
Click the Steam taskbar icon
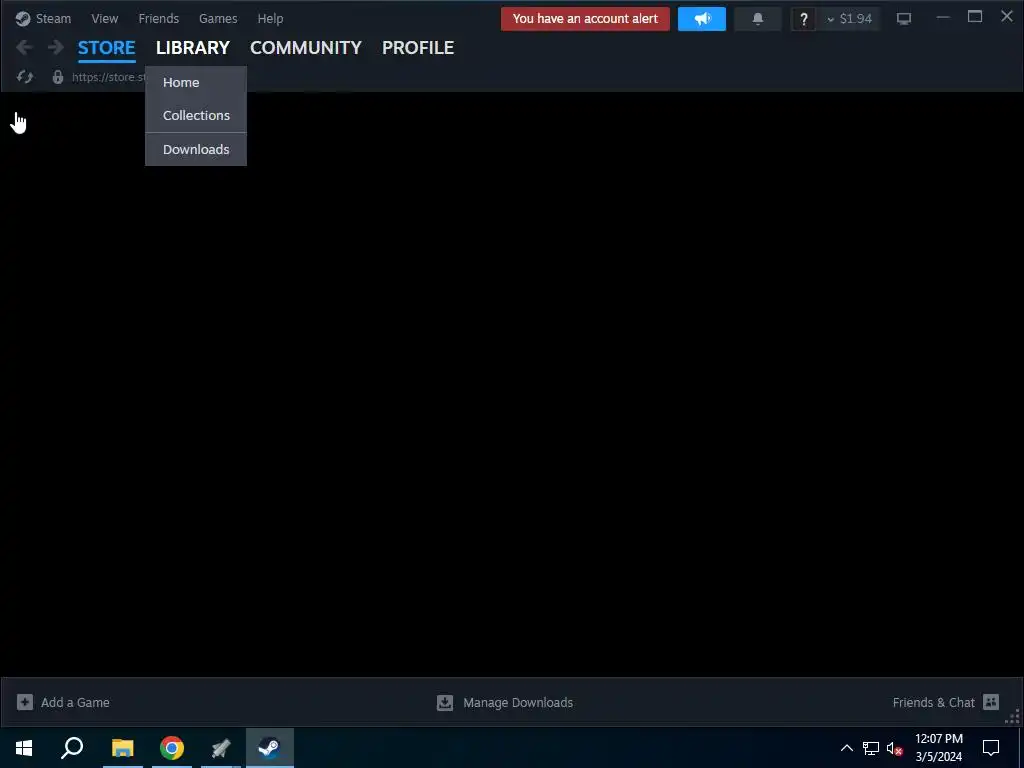pyautogui.click(x=270, y=748)
